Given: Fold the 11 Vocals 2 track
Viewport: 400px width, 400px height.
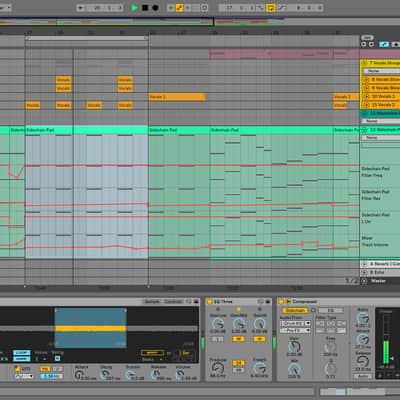Looking at the screenshot, I should point(366,105).
